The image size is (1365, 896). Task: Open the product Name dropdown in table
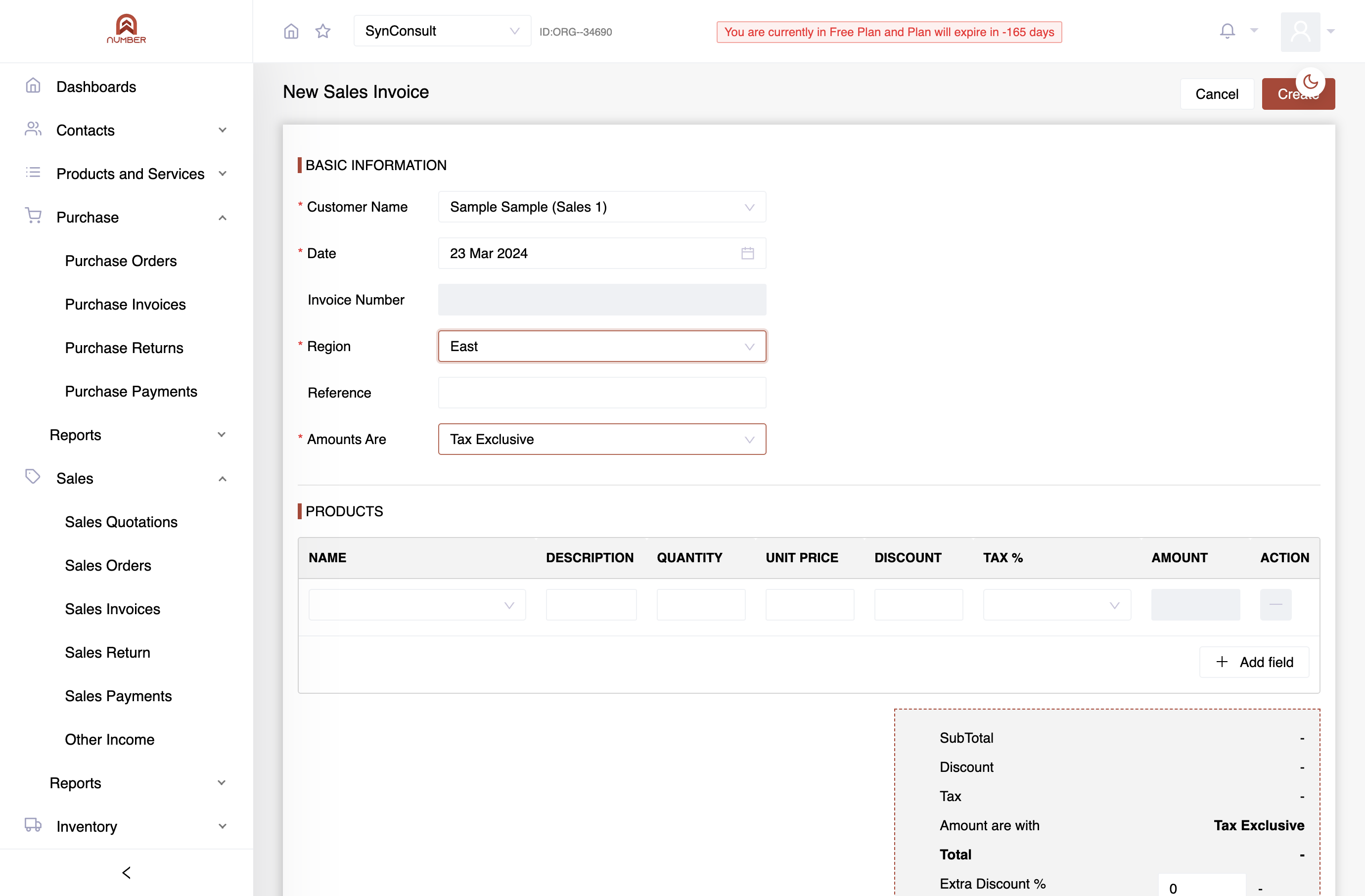tap(417, 605)
